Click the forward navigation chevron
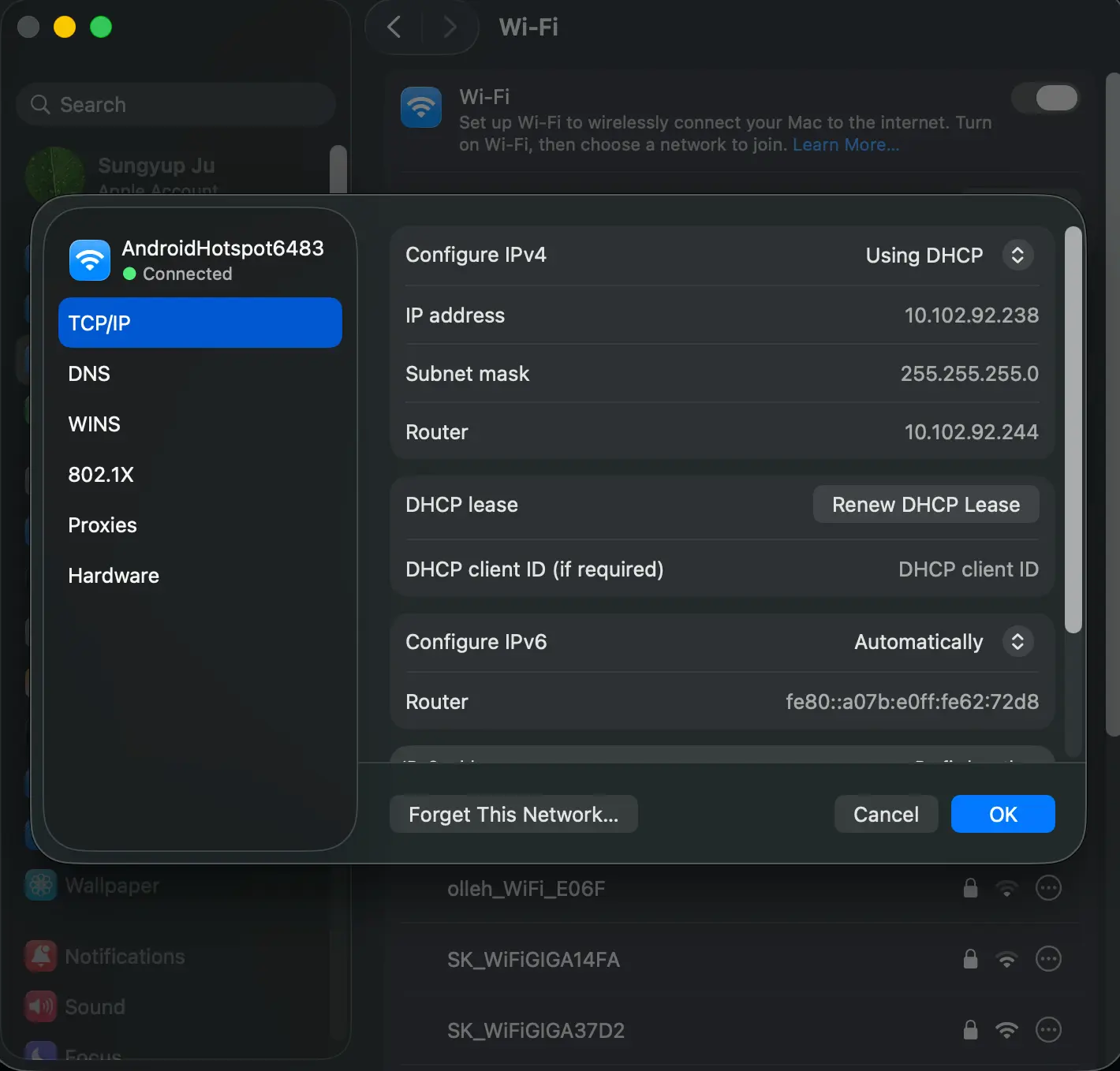 (x=450, y=27)
